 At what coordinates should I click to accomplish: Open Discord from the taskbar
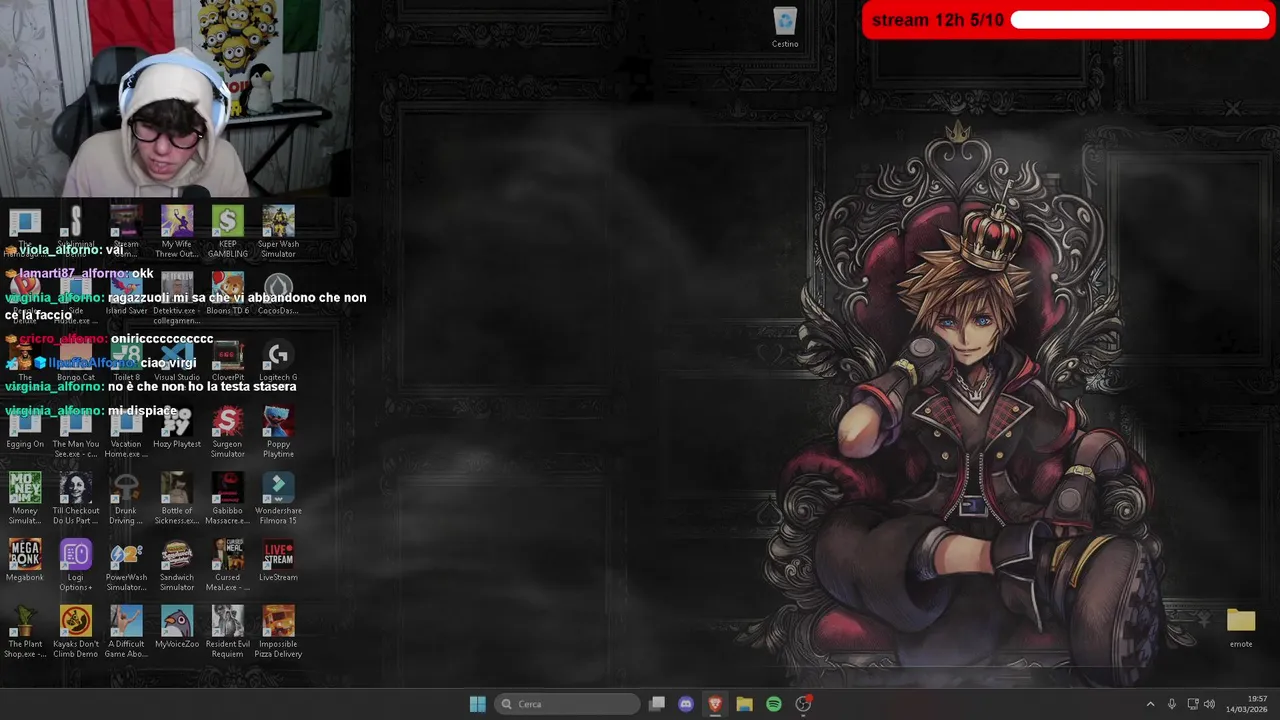point(686,704)
